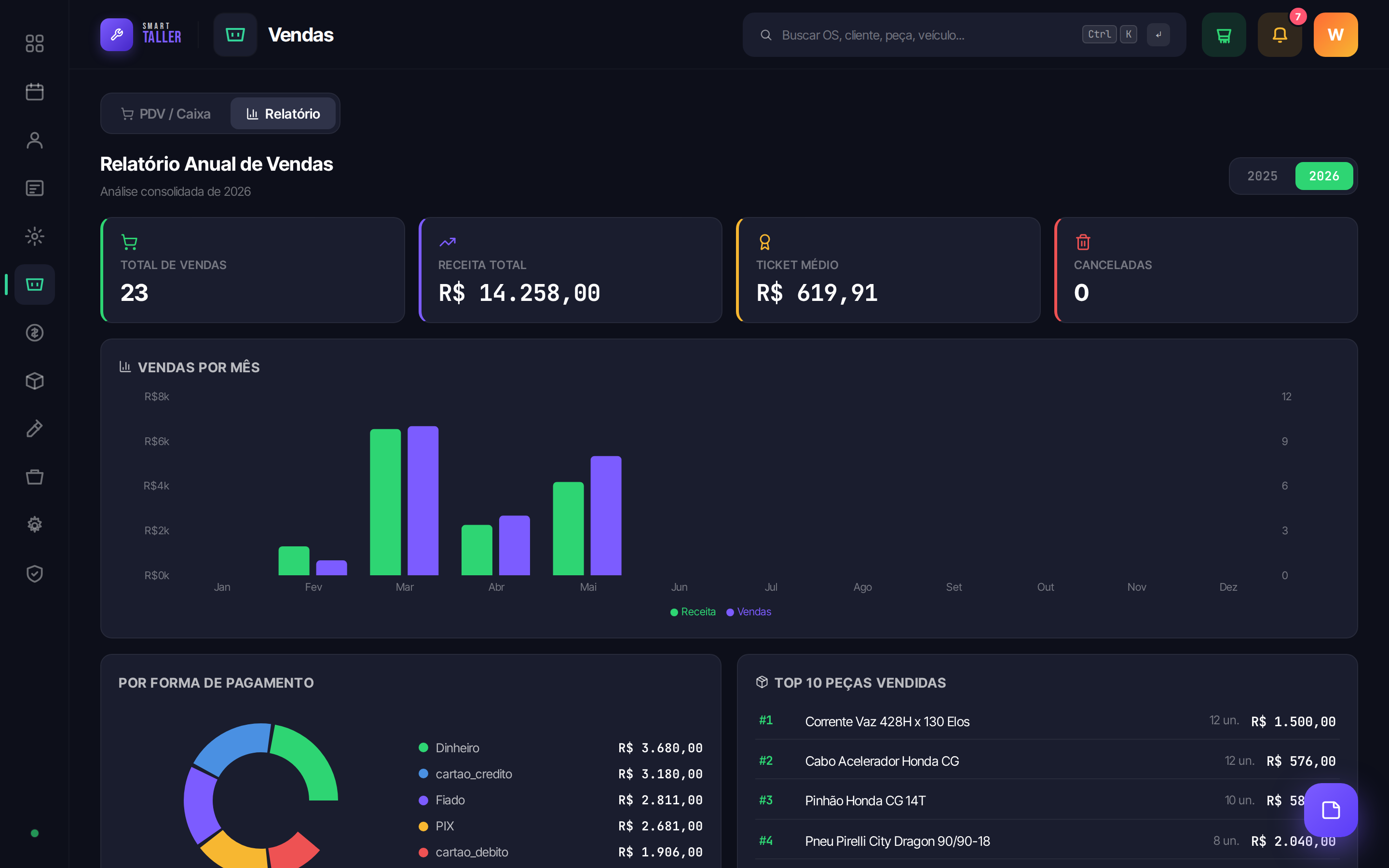The width and height of the screenshot is (1389, 868).
Task: Click the trash icon on Canceladas card
Action: pyautogui.click(x=1082, y=242)
